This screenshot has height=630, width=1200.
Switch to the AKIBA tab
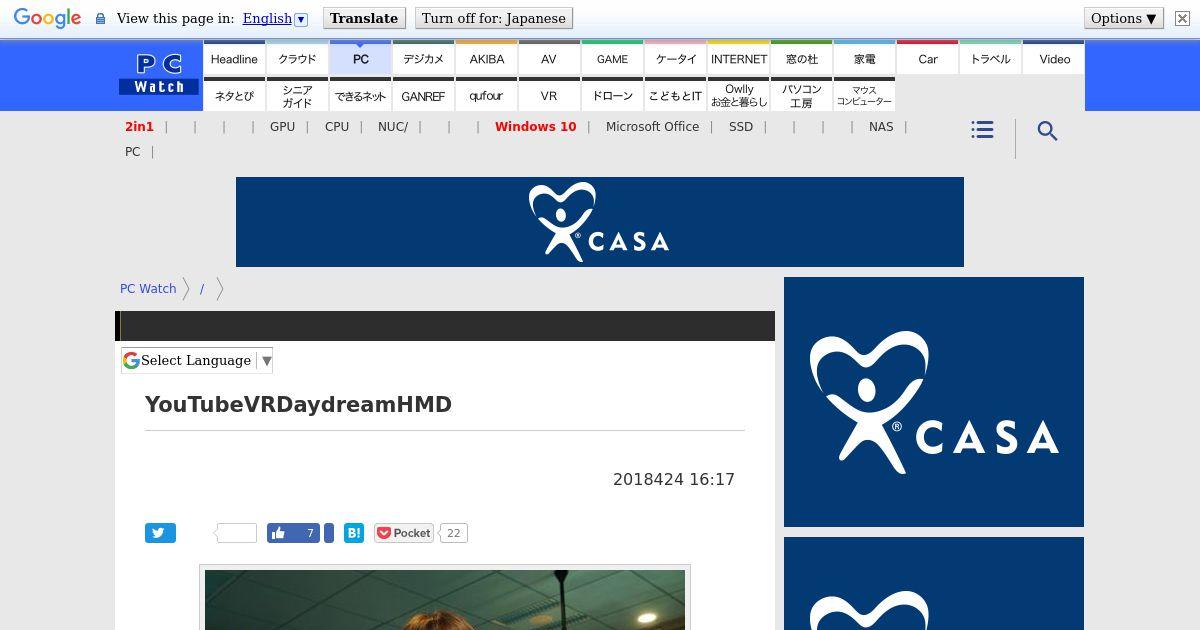click(x=487, y=58)
